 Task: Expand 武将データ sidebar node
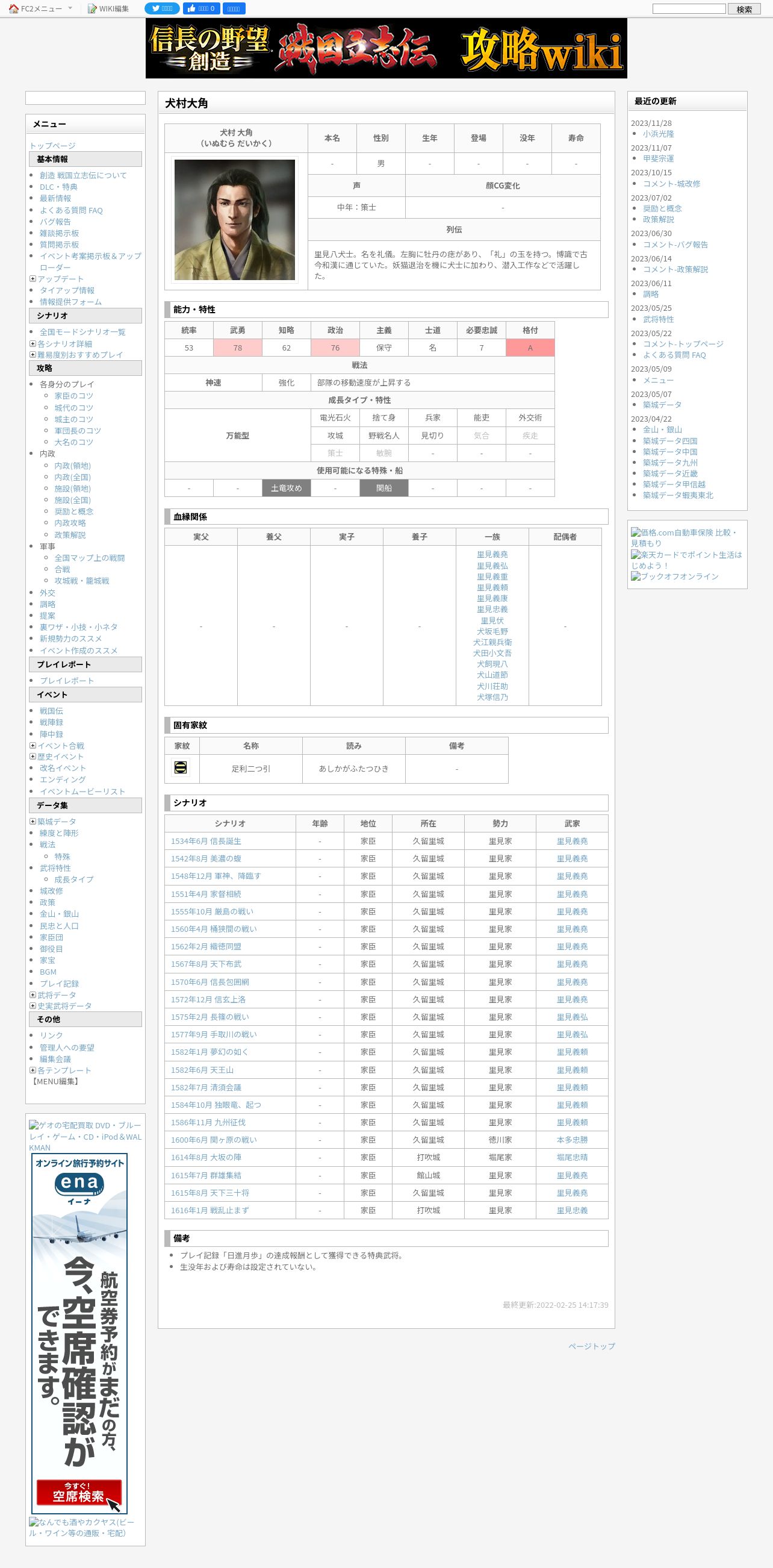(33, 995)
